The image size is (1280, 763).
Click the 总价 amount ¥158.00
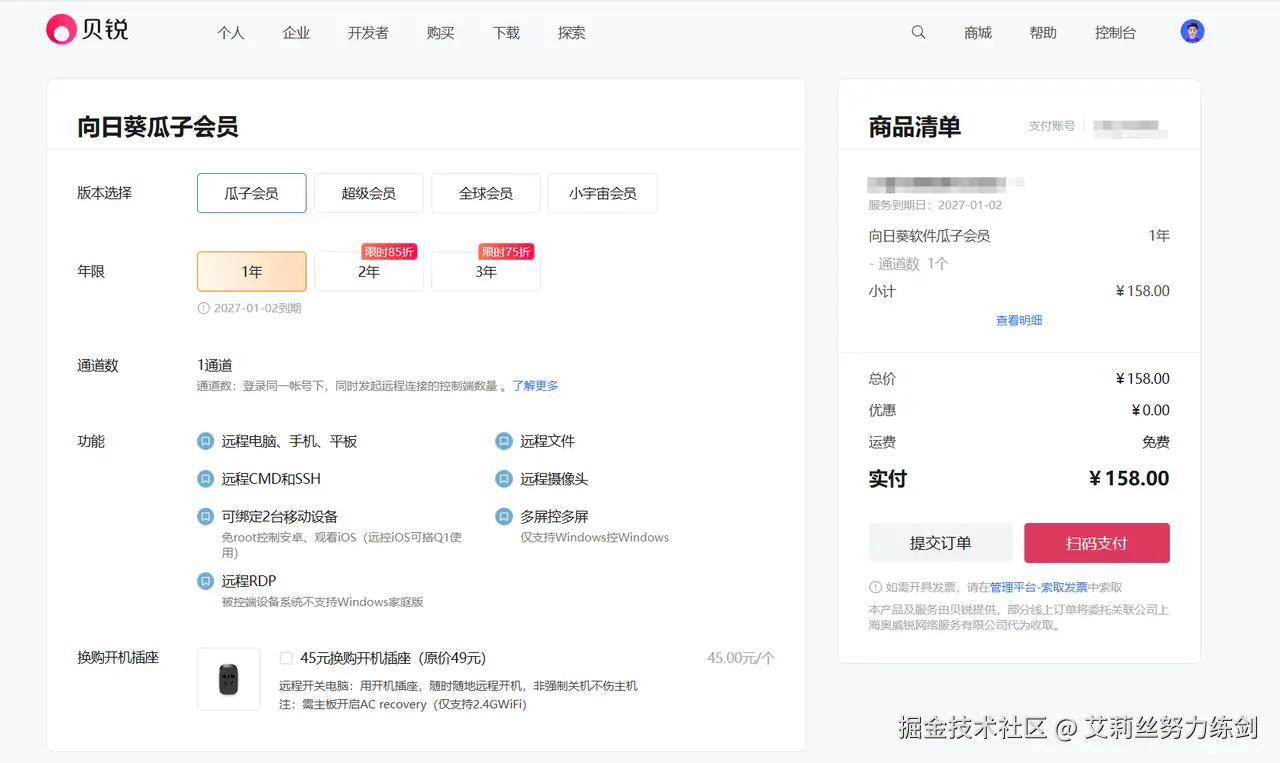point(1142,379)
